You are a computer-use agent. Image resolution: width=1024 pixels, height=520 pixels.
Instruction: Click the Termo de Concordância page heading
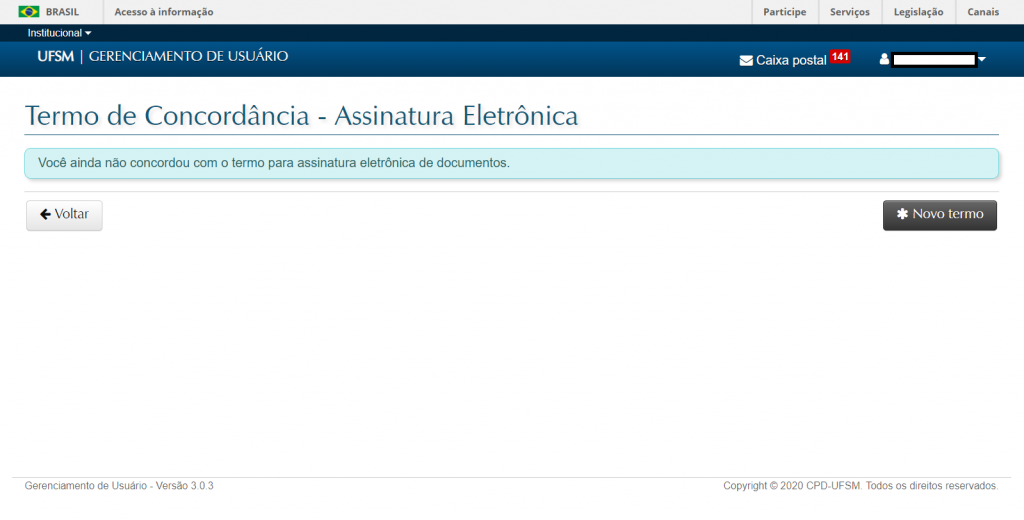point(301,116)
